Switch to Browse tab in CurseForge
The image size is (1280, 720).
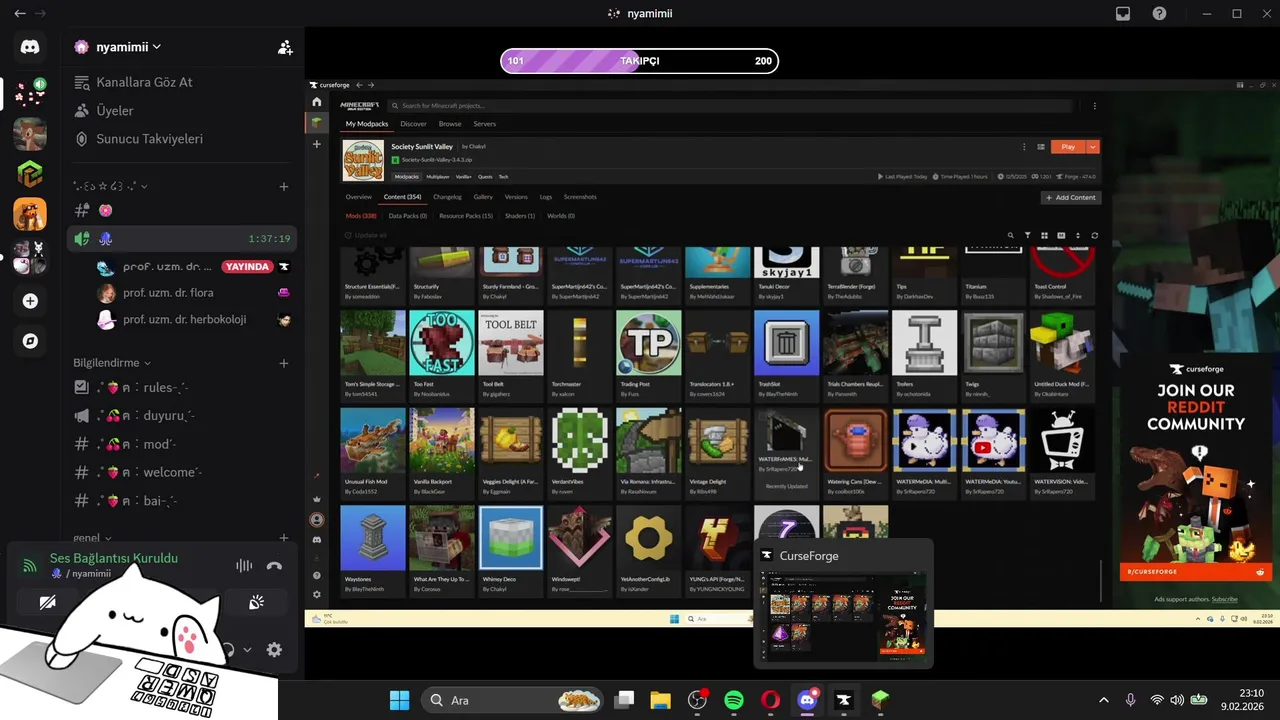pos(450,124)
